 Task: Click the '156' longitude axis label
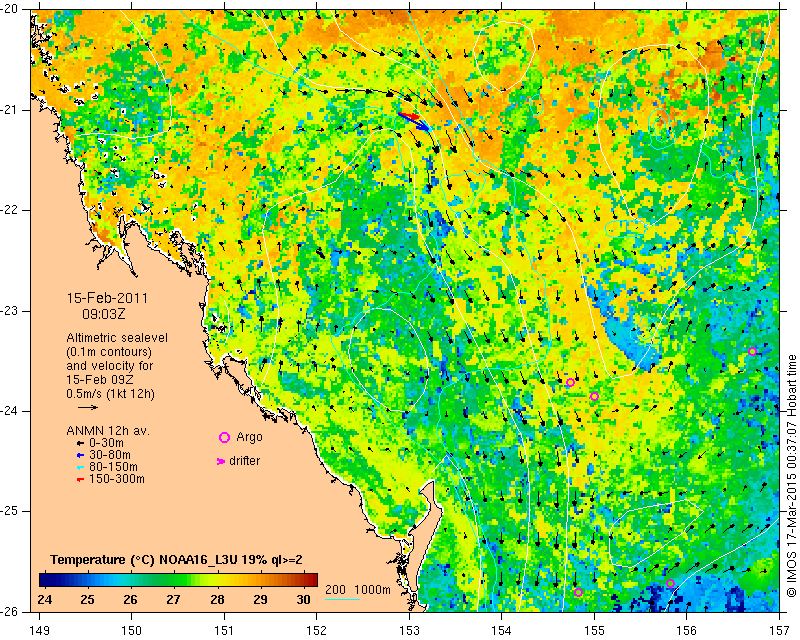687,631
